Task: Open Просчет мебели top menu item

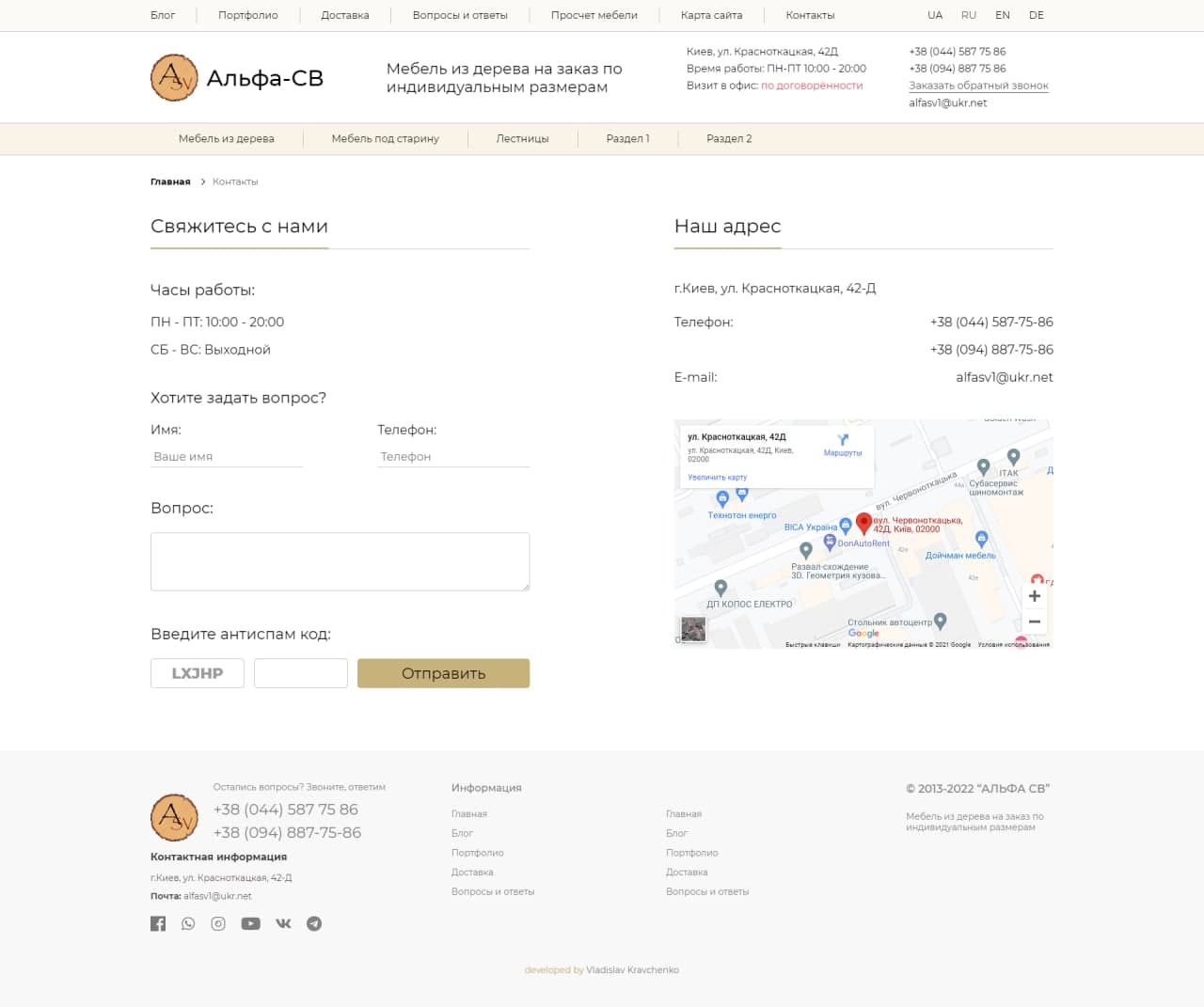Action: pos(594,15)
